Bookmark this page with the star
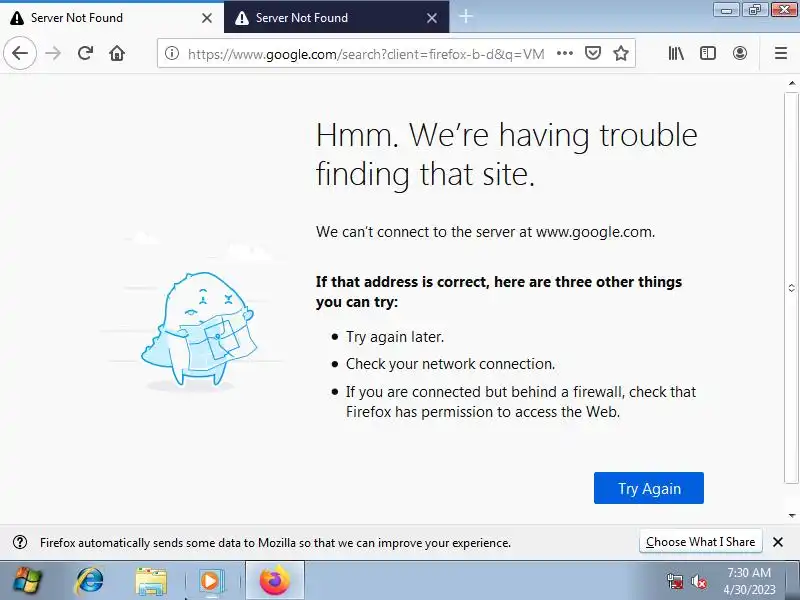 click(x=620, y=53)
